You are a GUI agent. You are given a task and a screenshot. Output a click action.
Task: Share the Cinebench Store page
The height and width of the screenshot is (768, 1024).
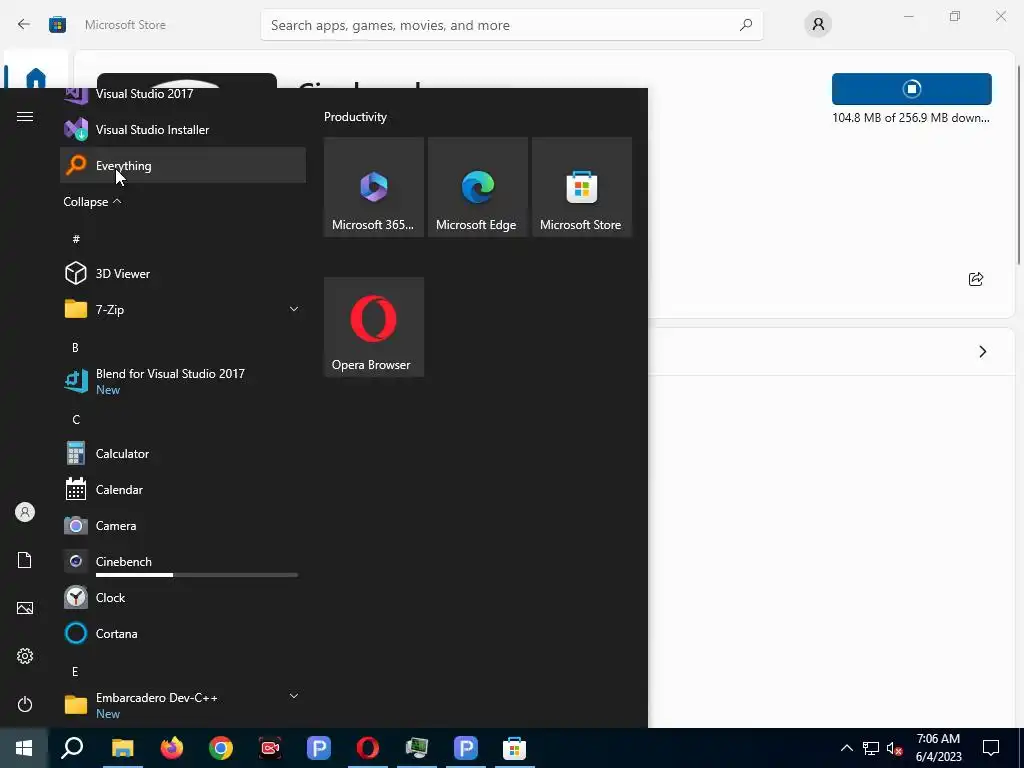(x=976, y=279)
